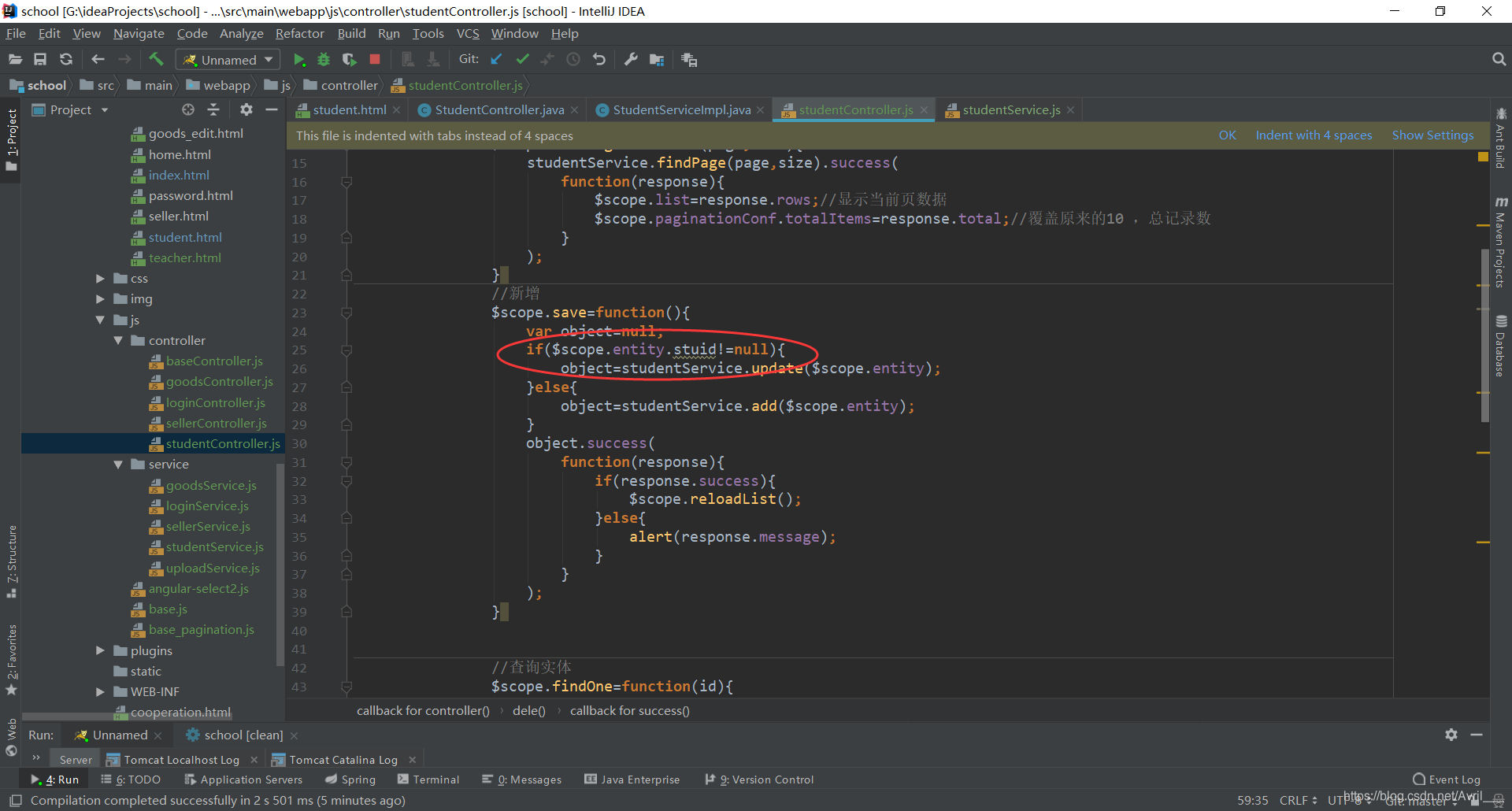Click Indent with 4 spaces link

click(1314, 135)
